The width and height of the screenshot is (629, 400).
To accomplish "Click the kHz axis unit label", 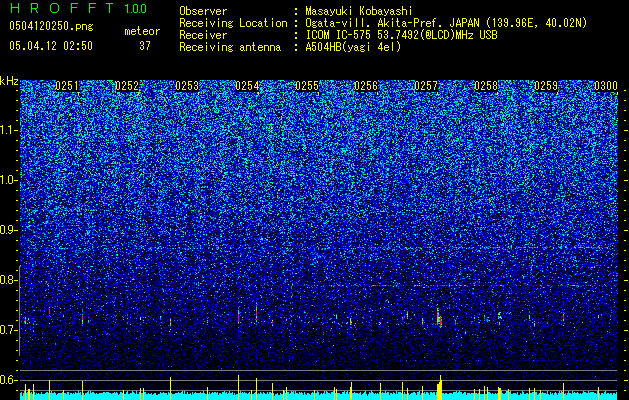I will point(9,81).
